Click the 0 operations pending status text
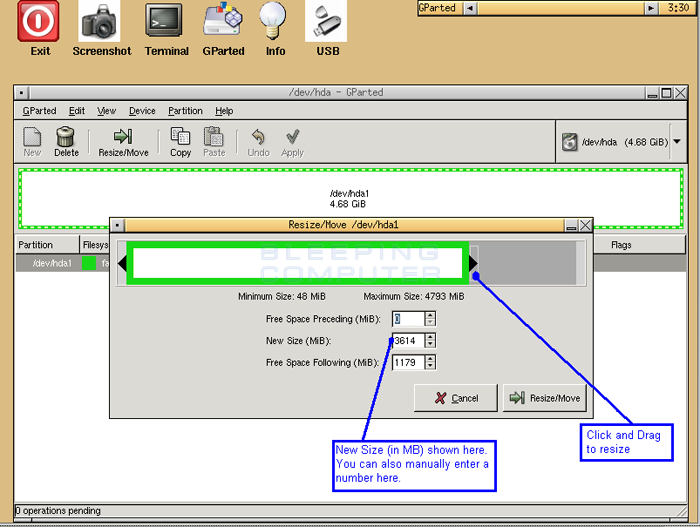Image resolution: width=700 pixels, height=527 pixels. click(58, 510)
